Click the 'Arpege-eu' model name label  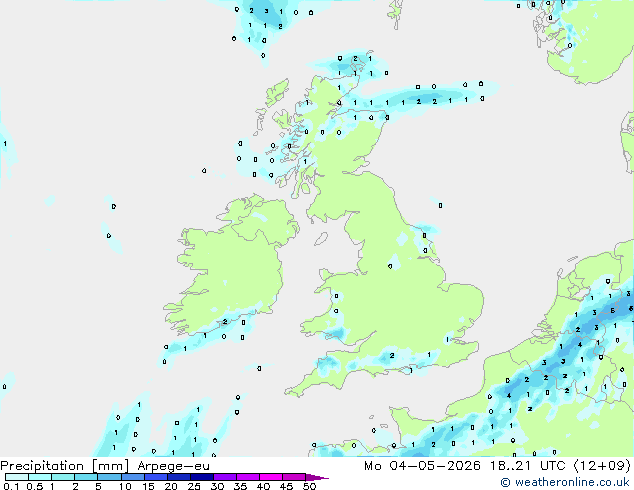[x=173, y=466]
